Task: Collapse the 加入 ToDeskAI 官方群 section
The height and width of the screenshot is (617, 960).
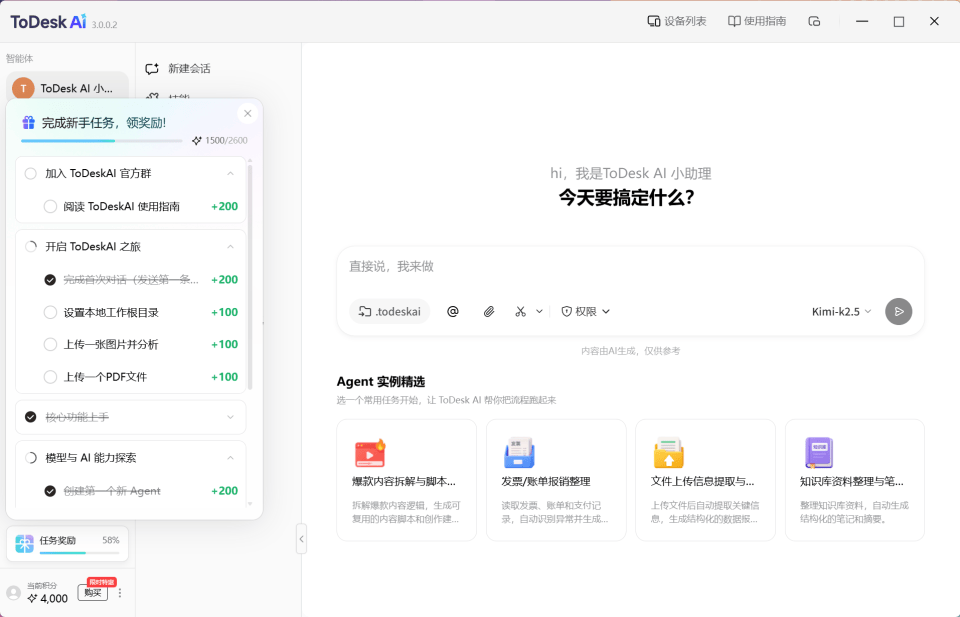Action: pyautogui.click(x=230, y=173)
